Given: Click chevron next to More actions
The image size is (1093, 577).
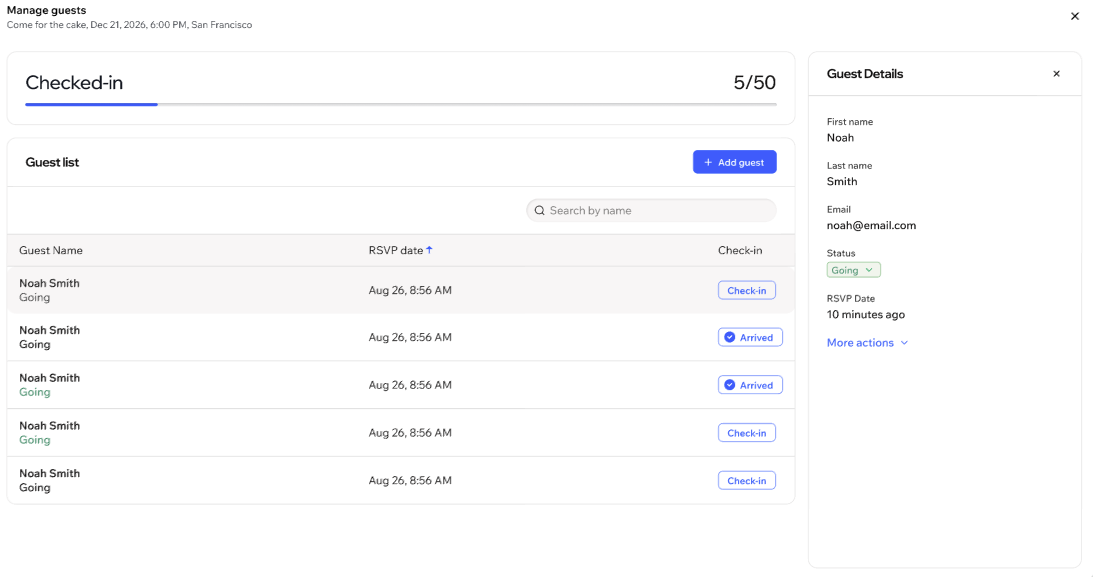Looking at the screenshot, I should click(904, 343).
